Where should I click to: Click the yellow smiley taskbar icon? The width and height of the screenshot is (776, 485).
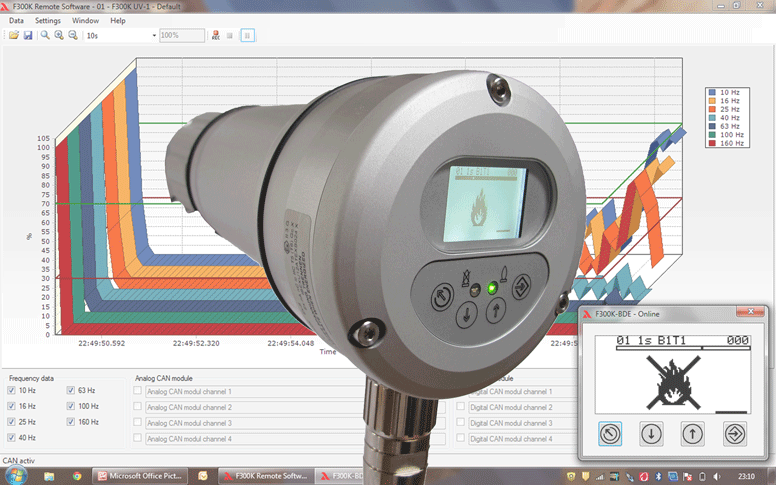203,476
